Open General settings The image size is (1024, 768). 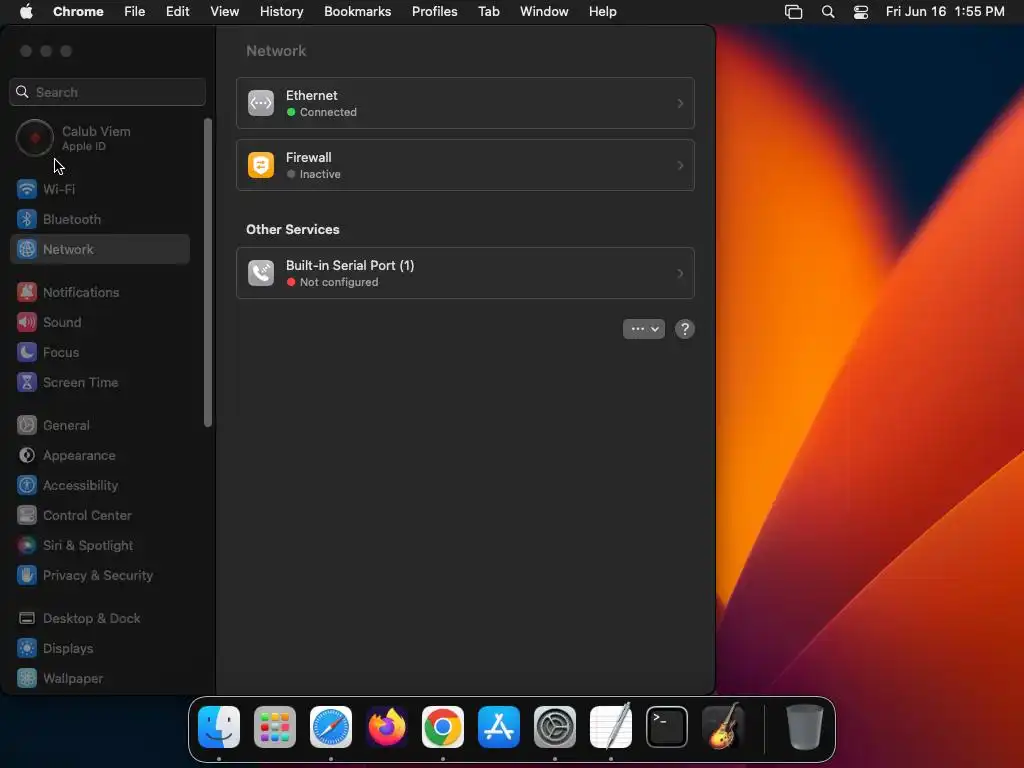(x=100, y=426)
